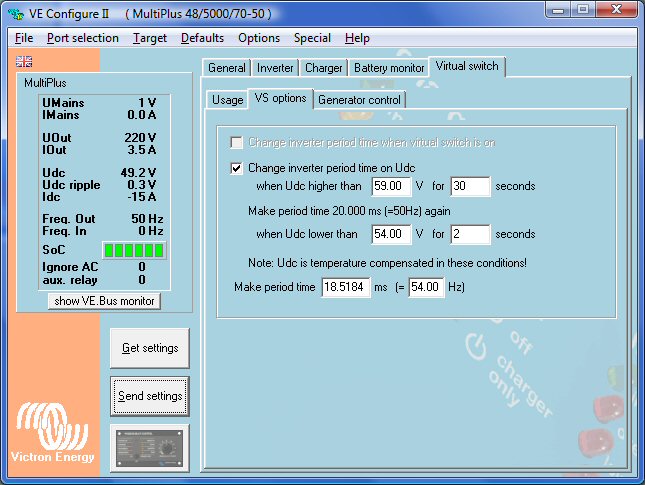Click the MultiPlus group label
This screenshot has height=485, width=645.
[45, 83]
